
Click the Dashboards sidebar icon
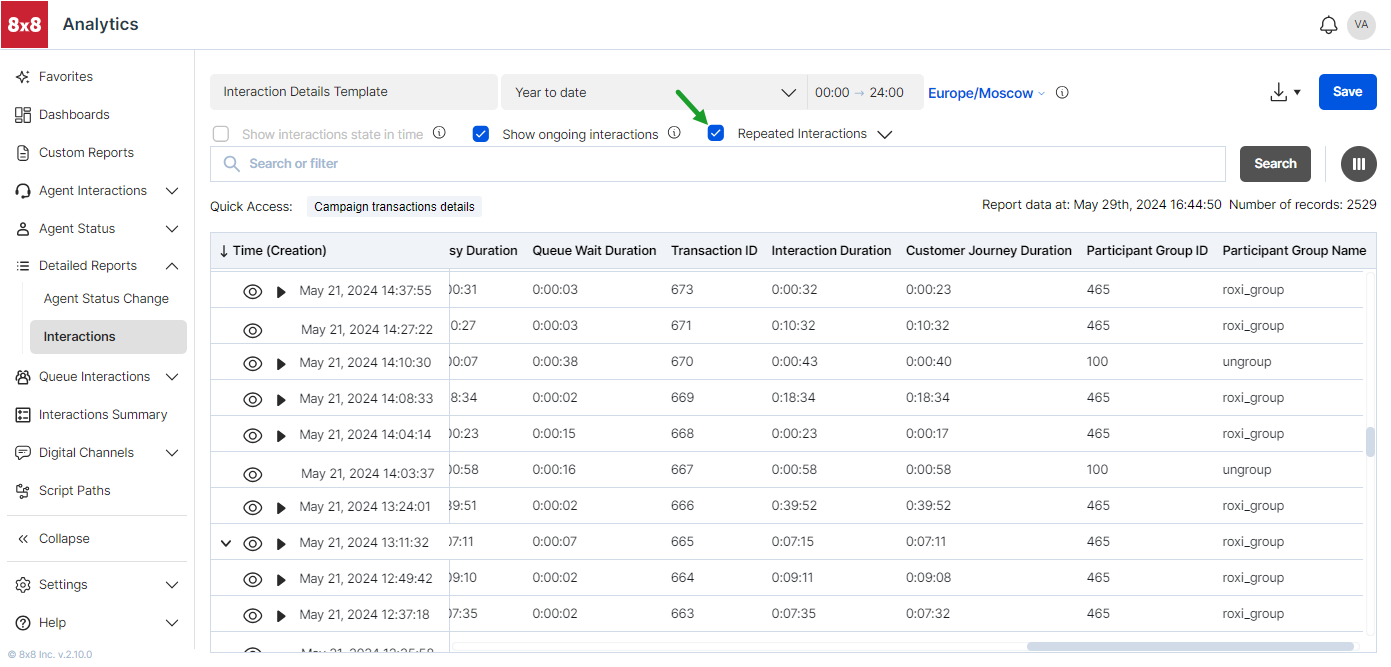pos(23,115)
